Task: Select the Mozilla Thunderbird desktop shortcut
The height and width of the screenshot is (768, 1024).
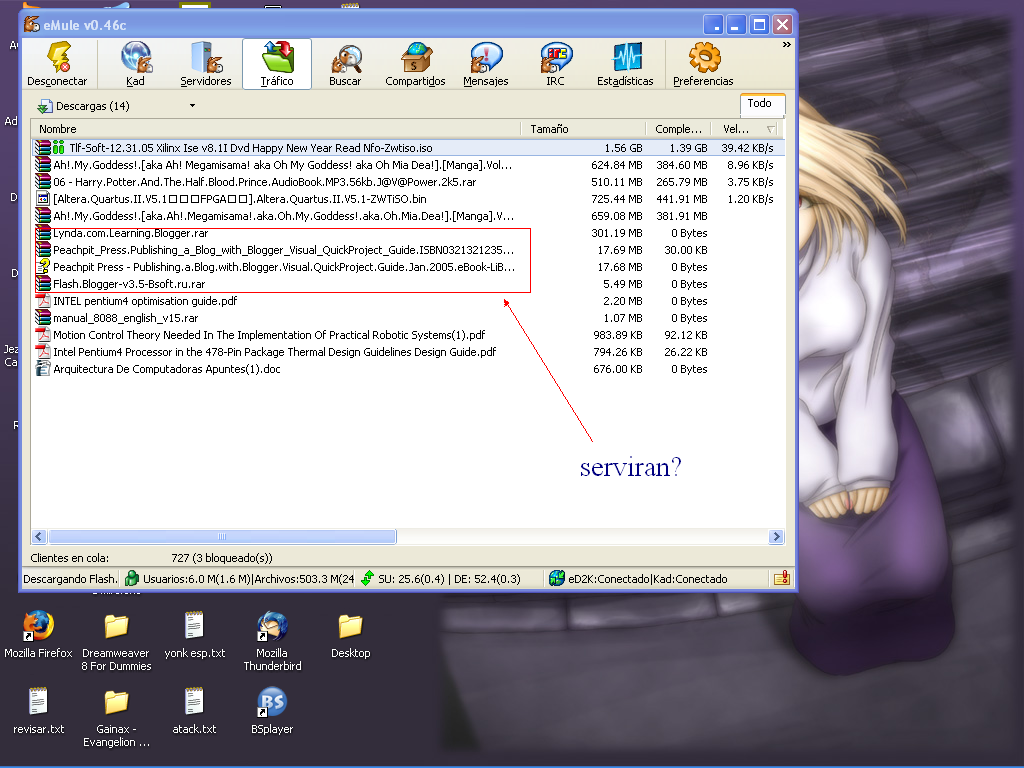Action: tap(272, 641)
